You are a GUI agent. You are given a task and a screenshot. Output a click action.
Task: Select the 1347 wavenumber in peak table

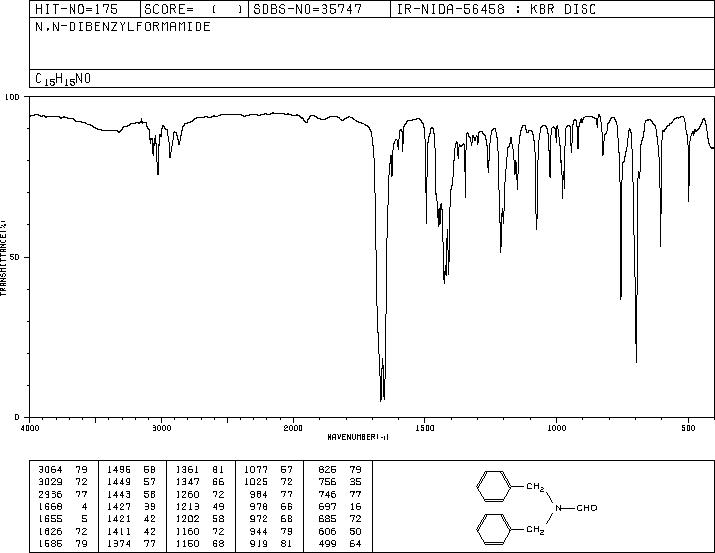[x=188, y=482]
